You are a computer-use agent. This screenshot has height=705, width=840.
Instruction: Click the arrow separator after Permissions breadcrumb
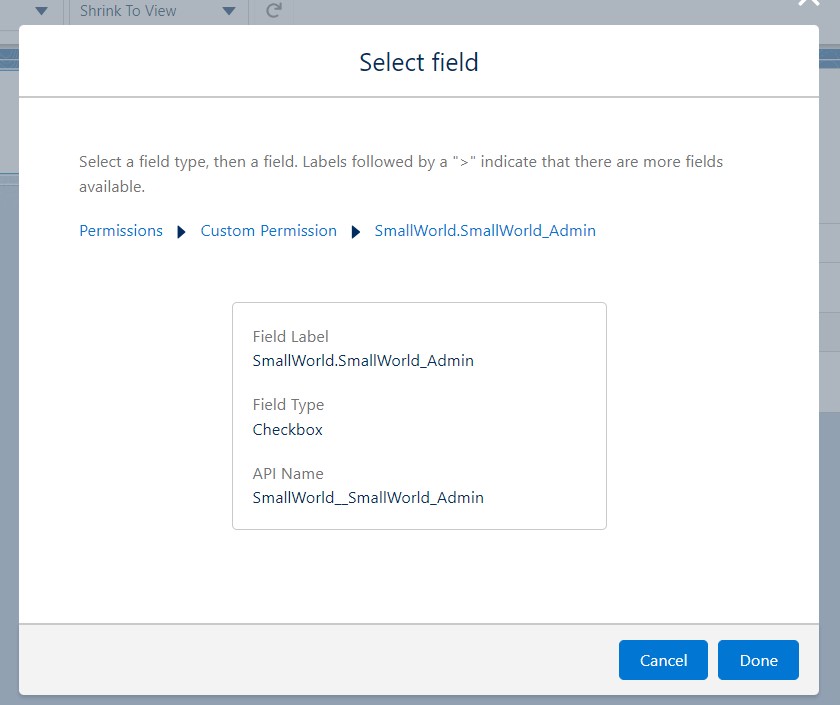[x=181, y=231]
